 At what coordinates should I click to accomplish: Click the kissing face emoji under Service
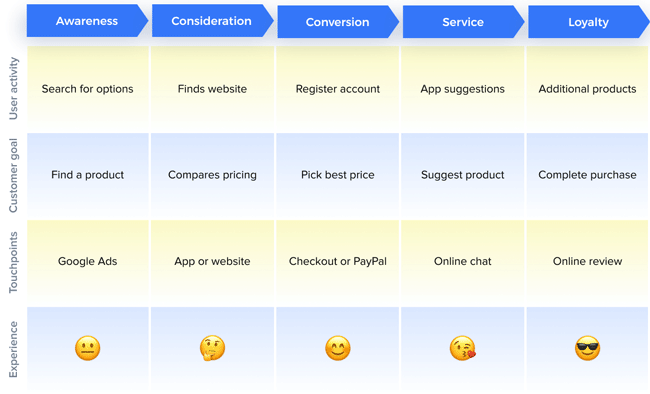[x=463, y=348]
